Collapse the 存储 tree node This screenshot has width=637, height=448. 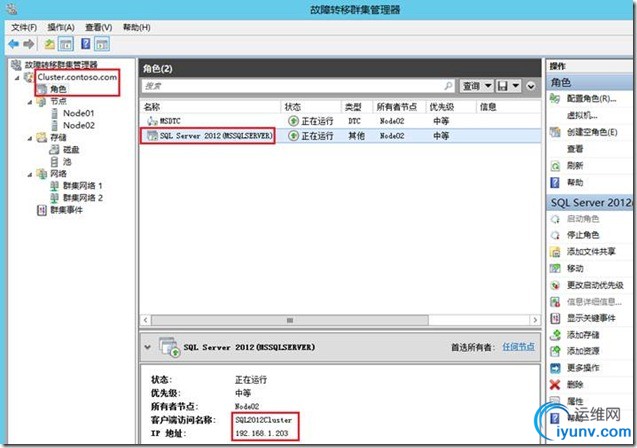(x=30, y=138)
